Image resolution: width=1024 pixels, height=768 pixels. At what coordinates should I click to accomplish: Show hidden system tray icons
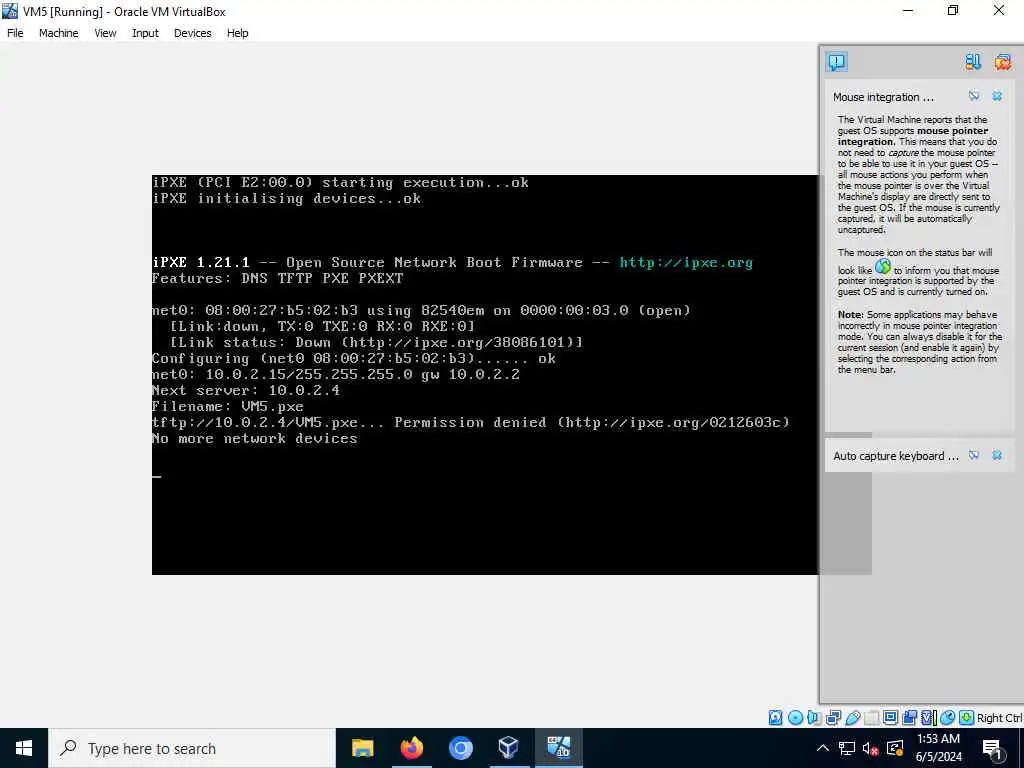(x=823, y=748)
